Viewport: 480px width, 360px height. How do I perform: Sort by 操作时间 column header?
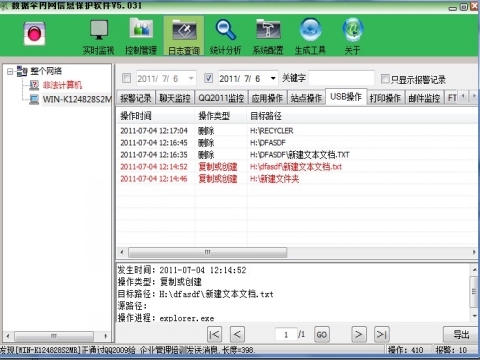coord(155,116)
